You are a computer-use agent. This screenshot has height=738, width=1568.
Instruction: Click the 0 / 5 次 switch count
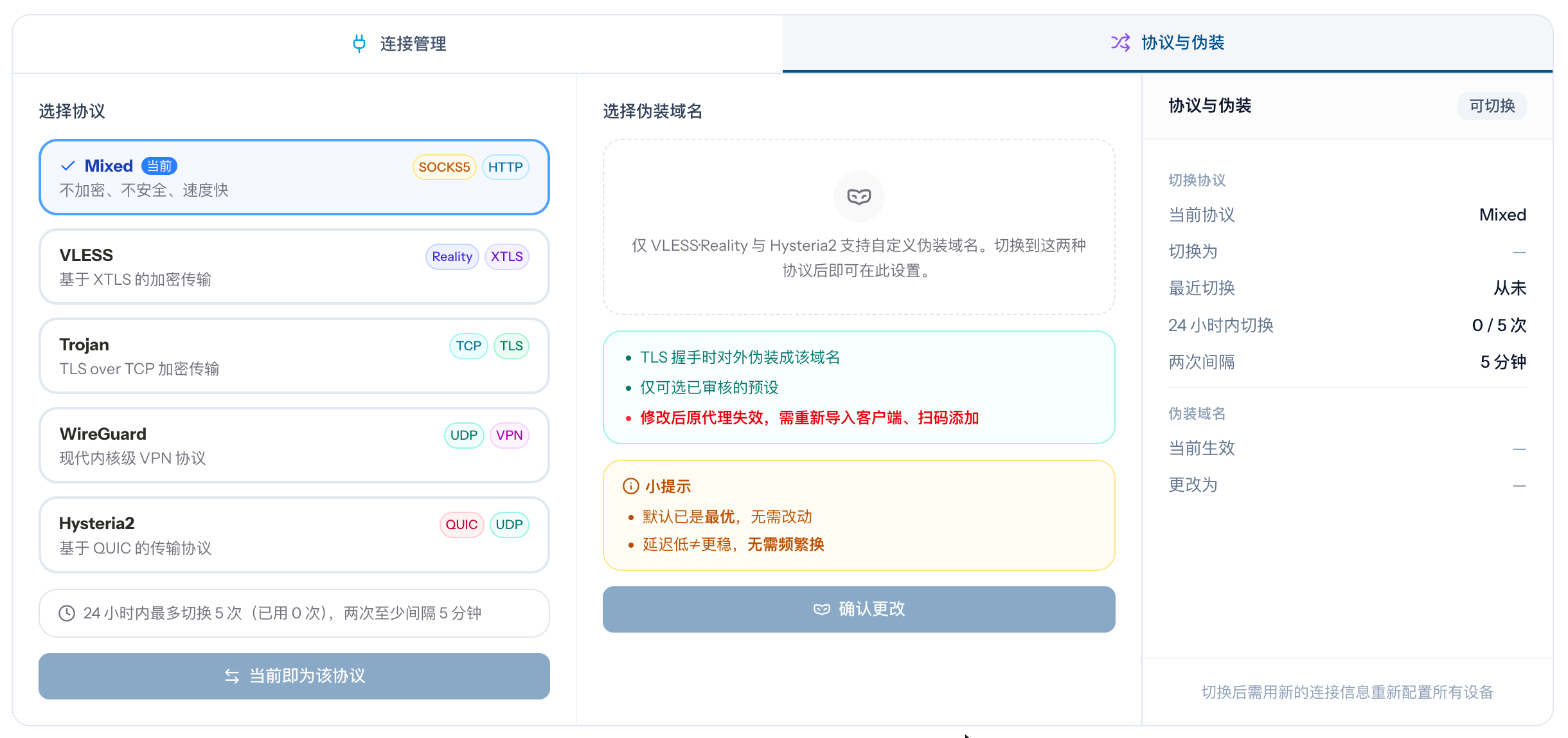[1499, 325]
